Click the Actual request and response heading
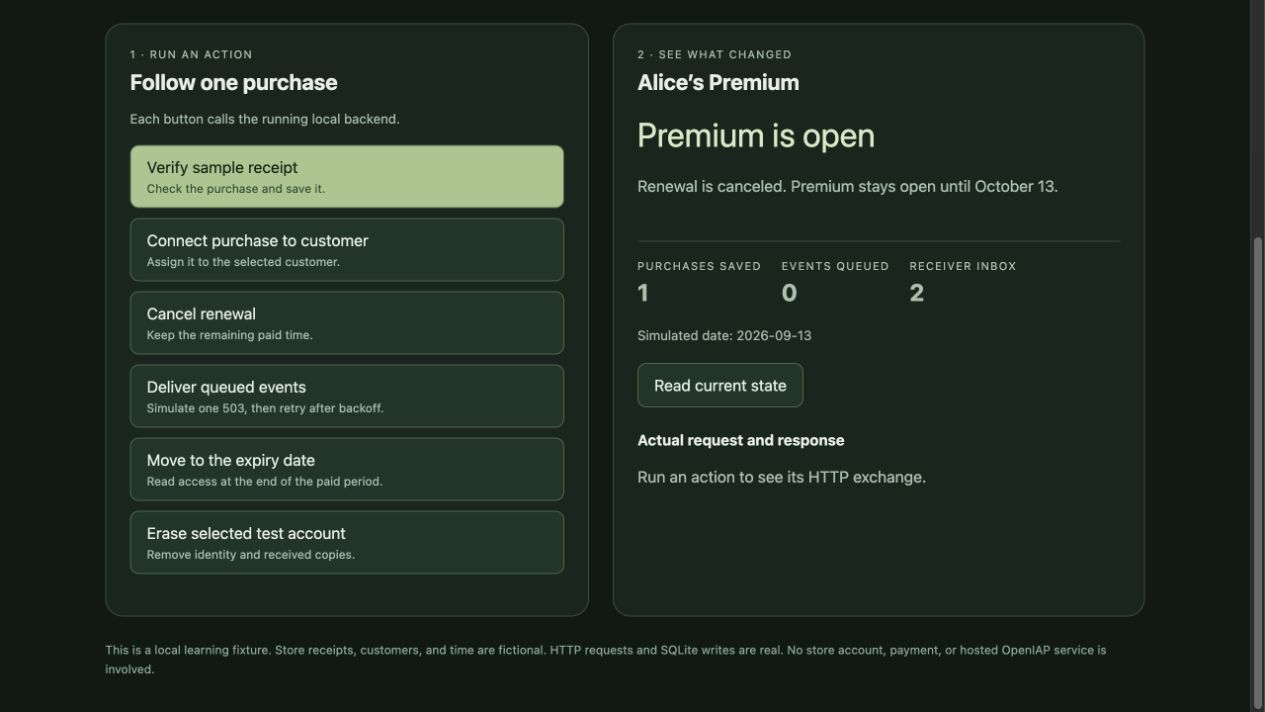 click(741, 440)
